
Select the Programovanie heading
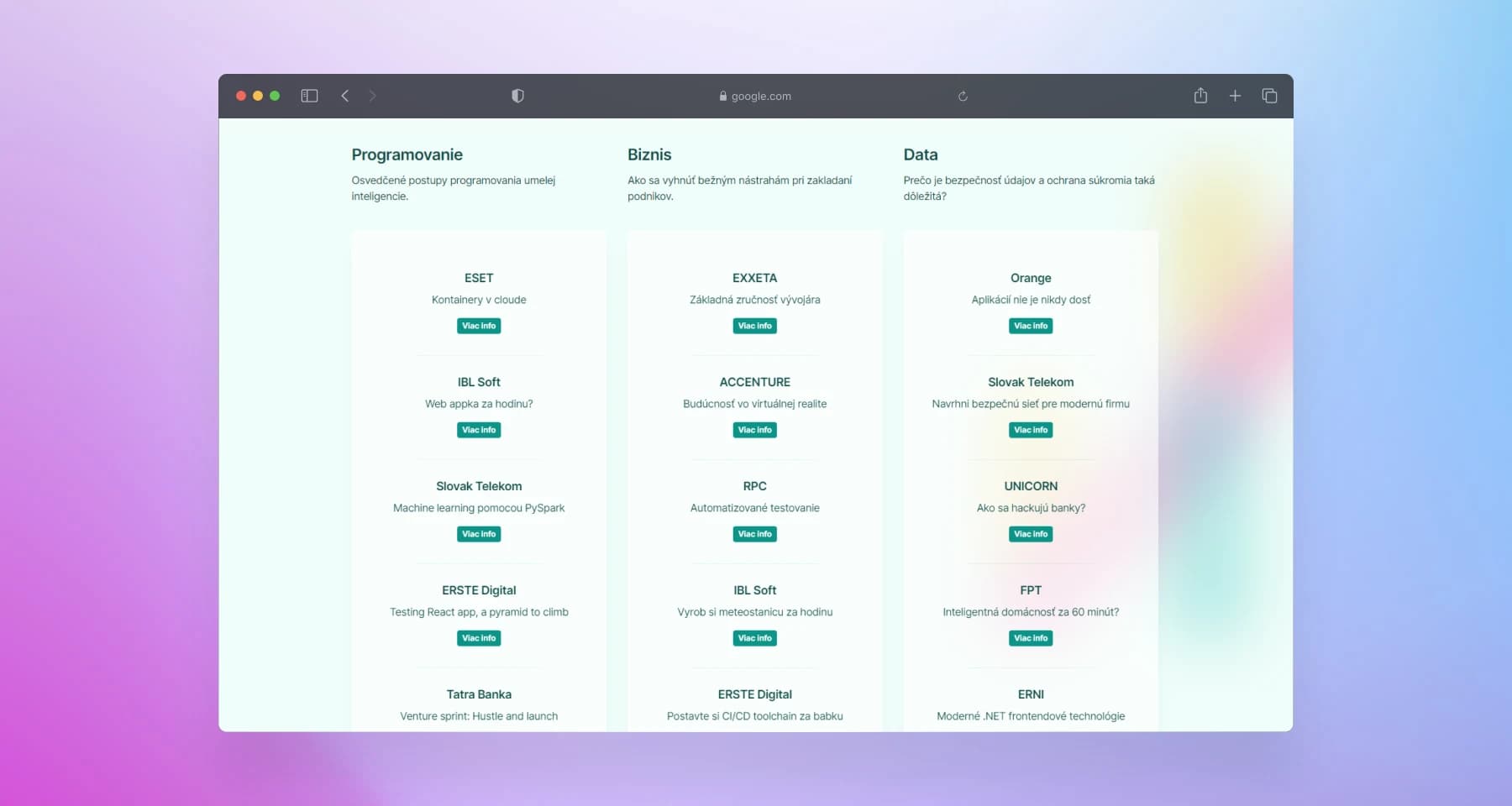click(407, 154)
